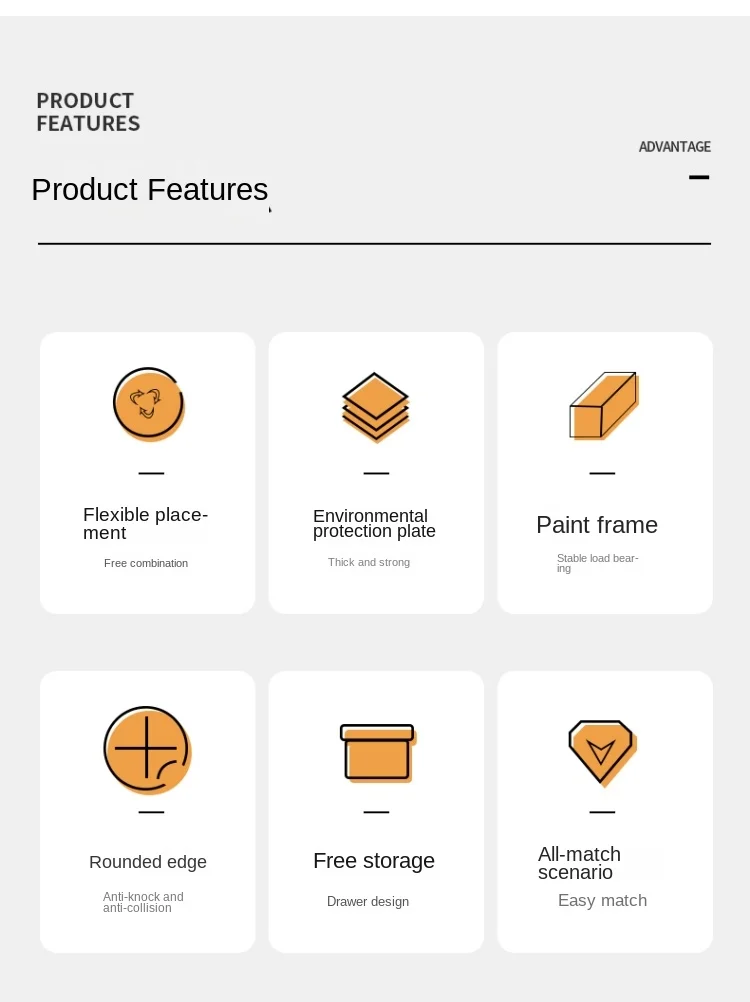Click the Rounded edge title
This screenshot has height=1002, width=750.
coord(148,862)
